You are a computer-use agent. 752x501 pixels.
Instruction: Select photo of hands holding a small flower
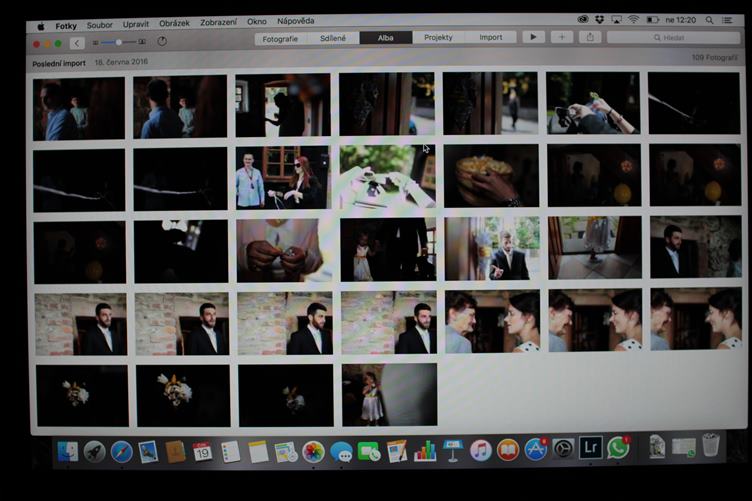coord(284,250)
